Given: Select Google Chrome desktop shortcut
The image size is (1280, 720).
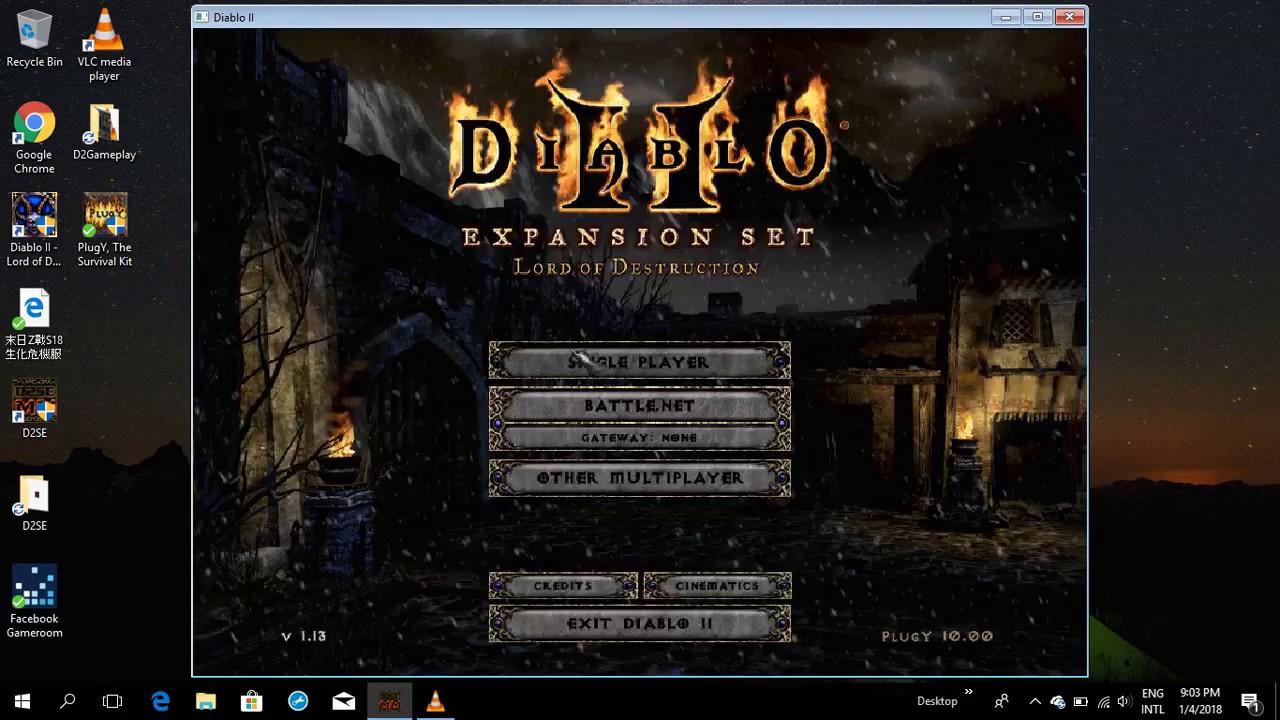Looking at the screenshot, I should coord(34,139).
